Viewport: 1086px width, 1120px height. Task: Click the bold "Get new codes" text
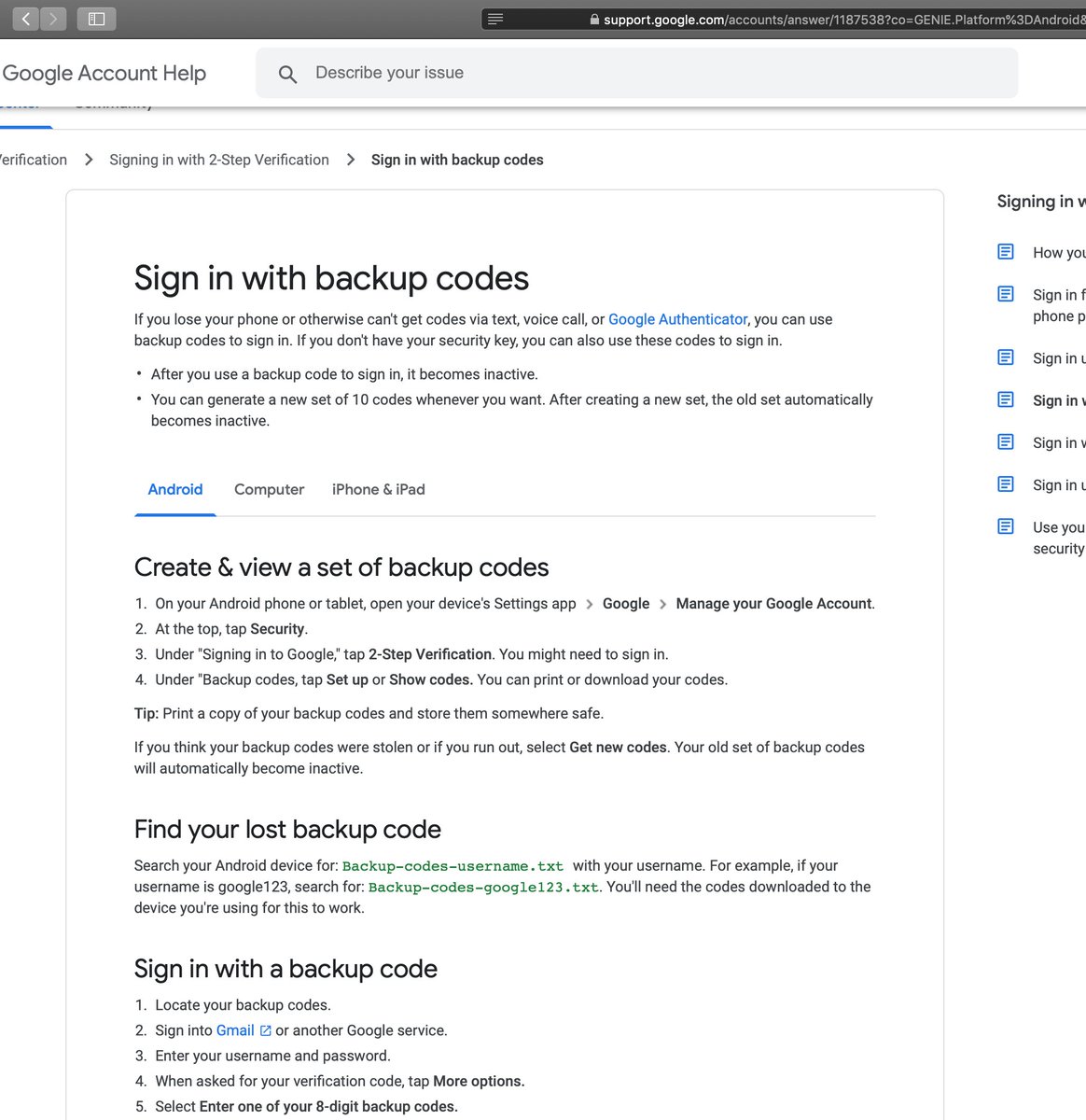pyautogui.click(x=619, y=748)
